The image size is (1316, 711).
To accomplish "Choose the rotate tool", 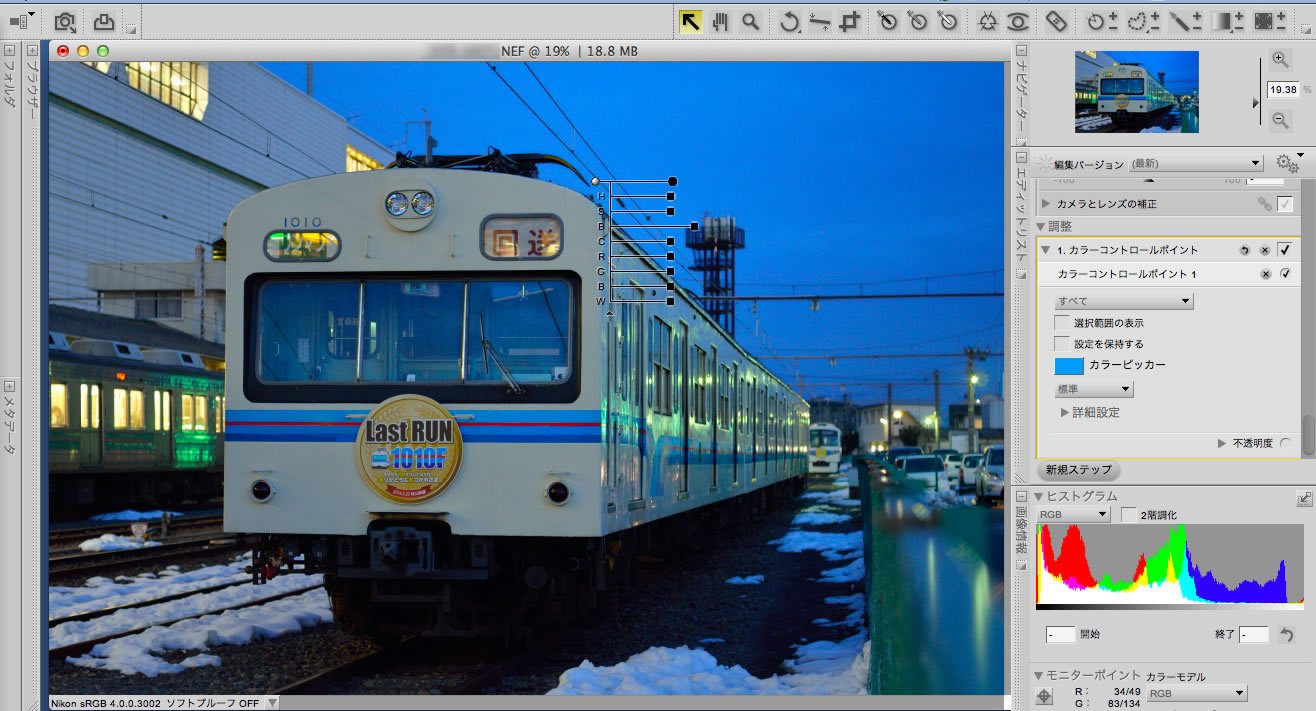I will point(790,21).
